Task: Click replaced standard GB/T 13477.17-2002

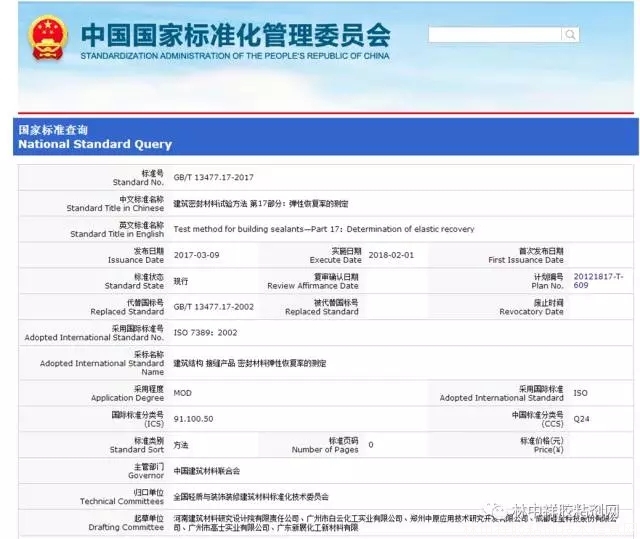Action: point(214,305)
